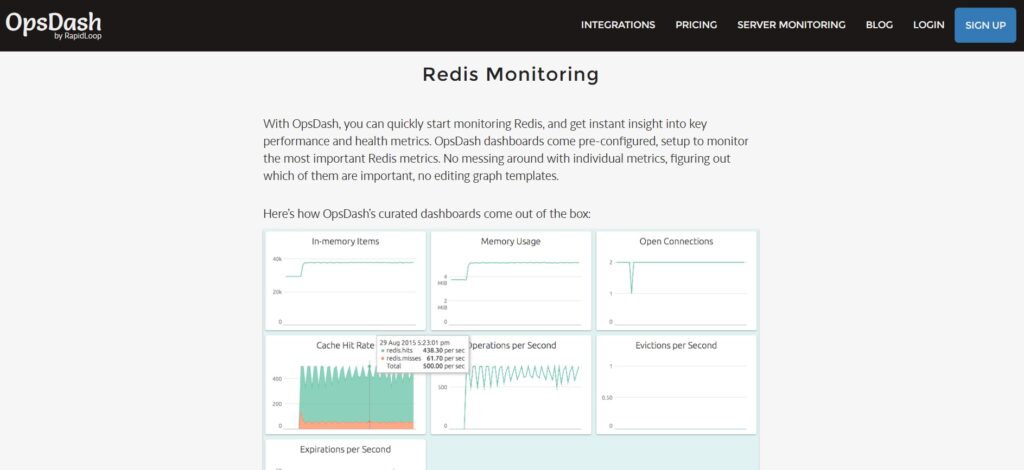Screen dimensions: 1024x470
Task: Click the Login link
Action: point(928,25)
